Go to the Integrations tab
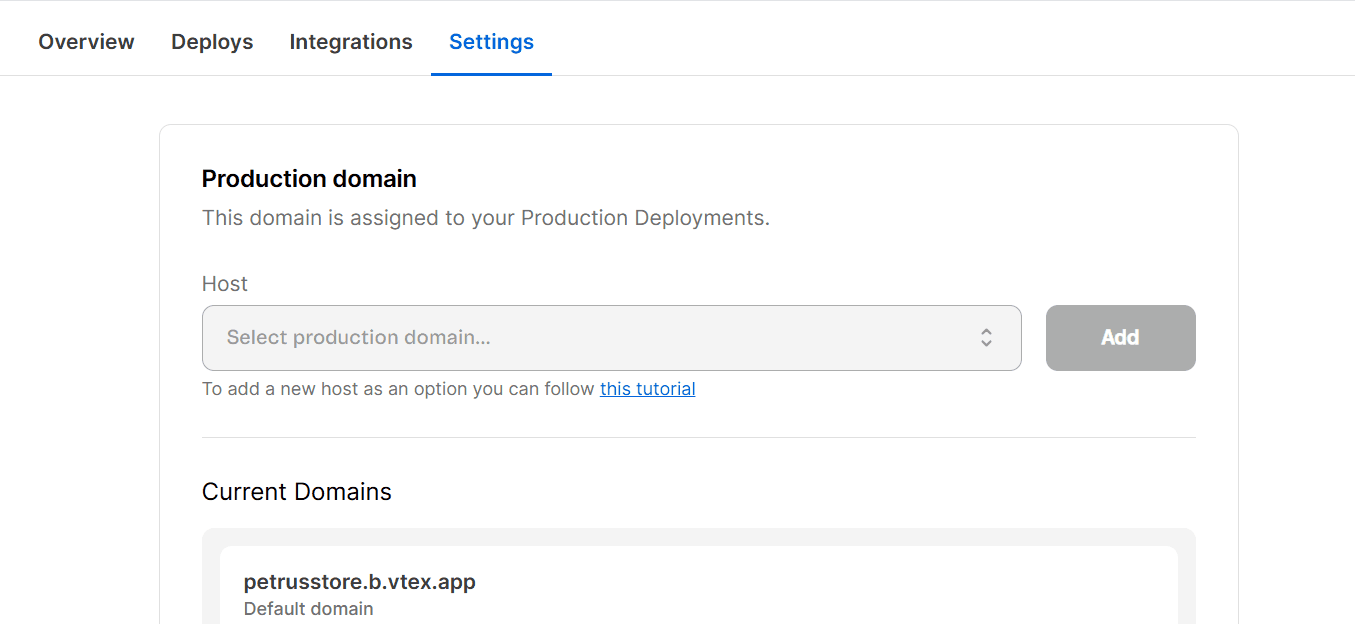 [x=351, y=42]
